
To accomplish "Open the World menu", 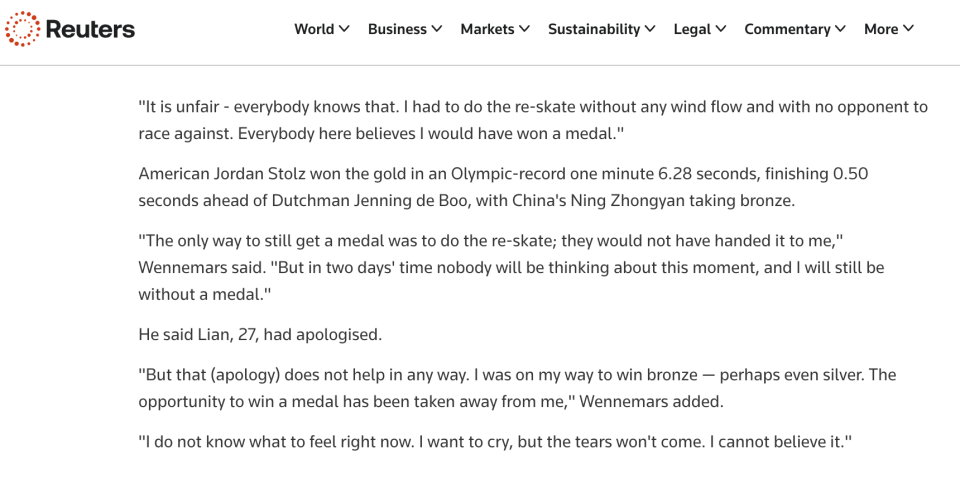I will pos(314,29).
